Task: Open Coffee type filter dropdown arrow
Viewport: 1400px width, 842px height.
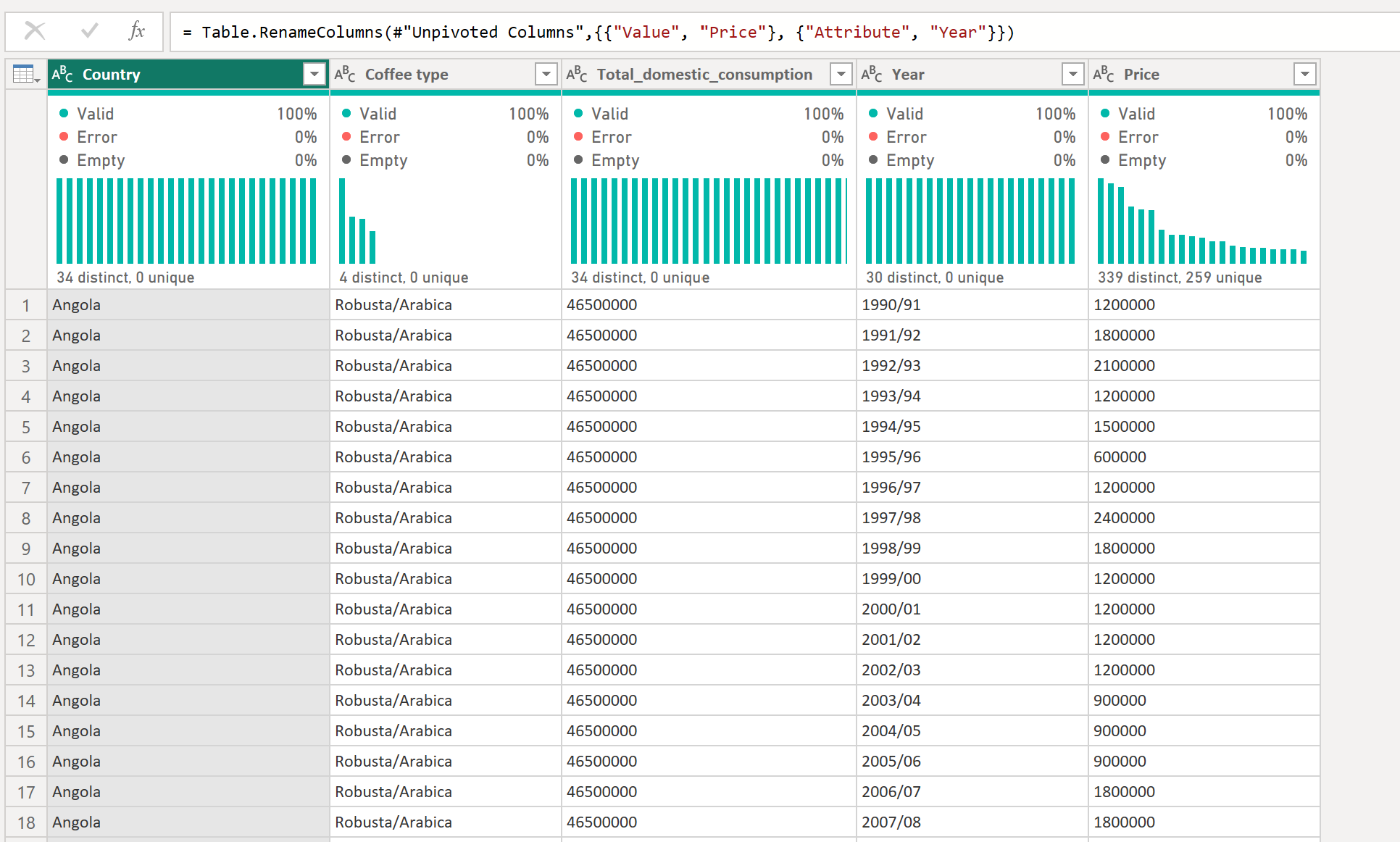Action: click(546, 74)
